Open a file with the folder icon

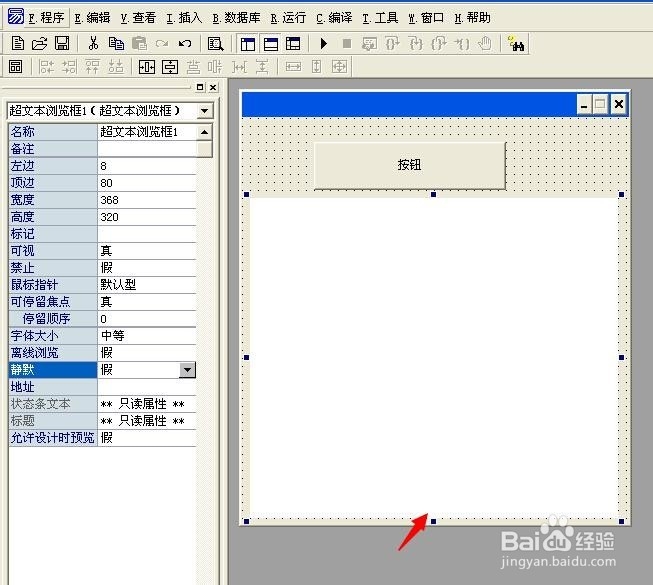point(40,43)
